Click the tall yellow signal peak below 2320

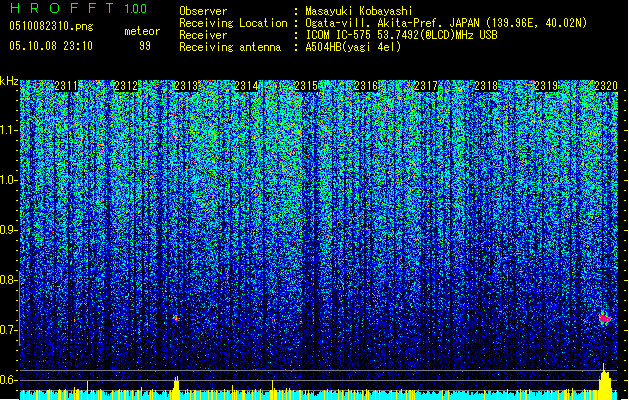[605, 382]
